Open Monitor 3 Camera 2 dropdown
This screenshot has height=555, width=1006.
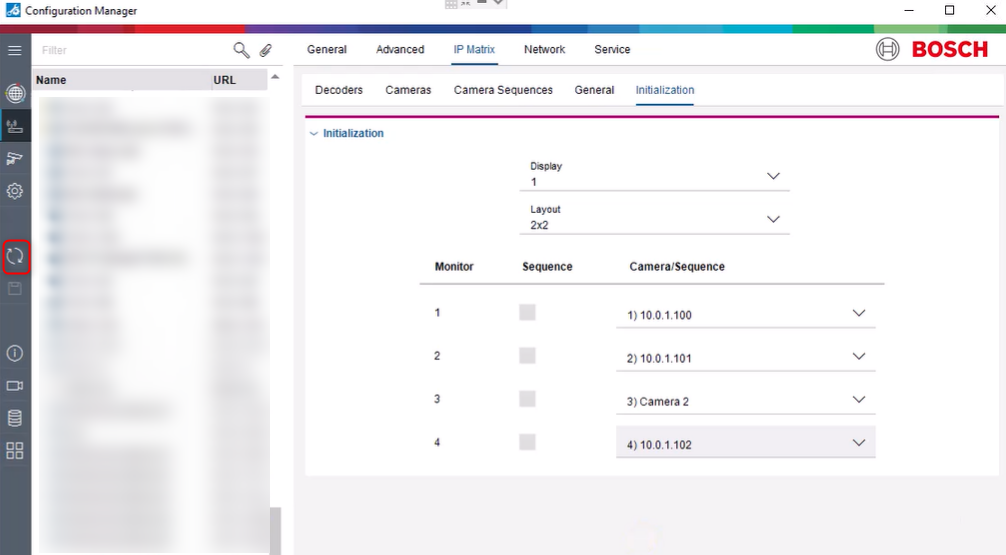pyautogui.click(x=744, y=400)
